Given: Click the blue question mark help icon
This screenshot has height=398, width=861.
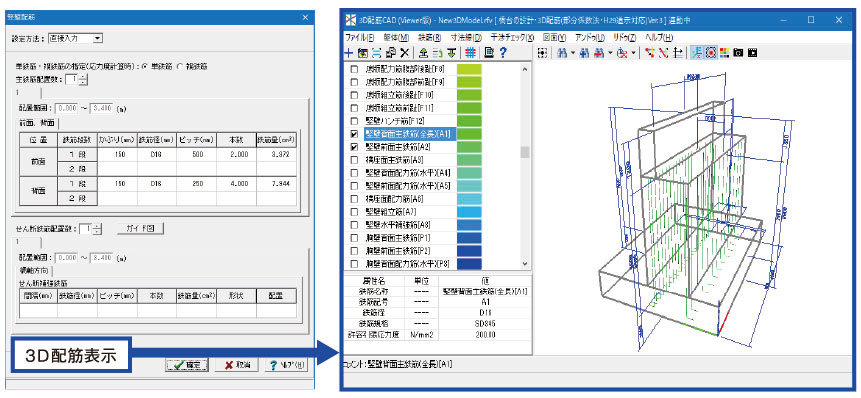Looking at the screenshot, I should [x=502, y=53].
